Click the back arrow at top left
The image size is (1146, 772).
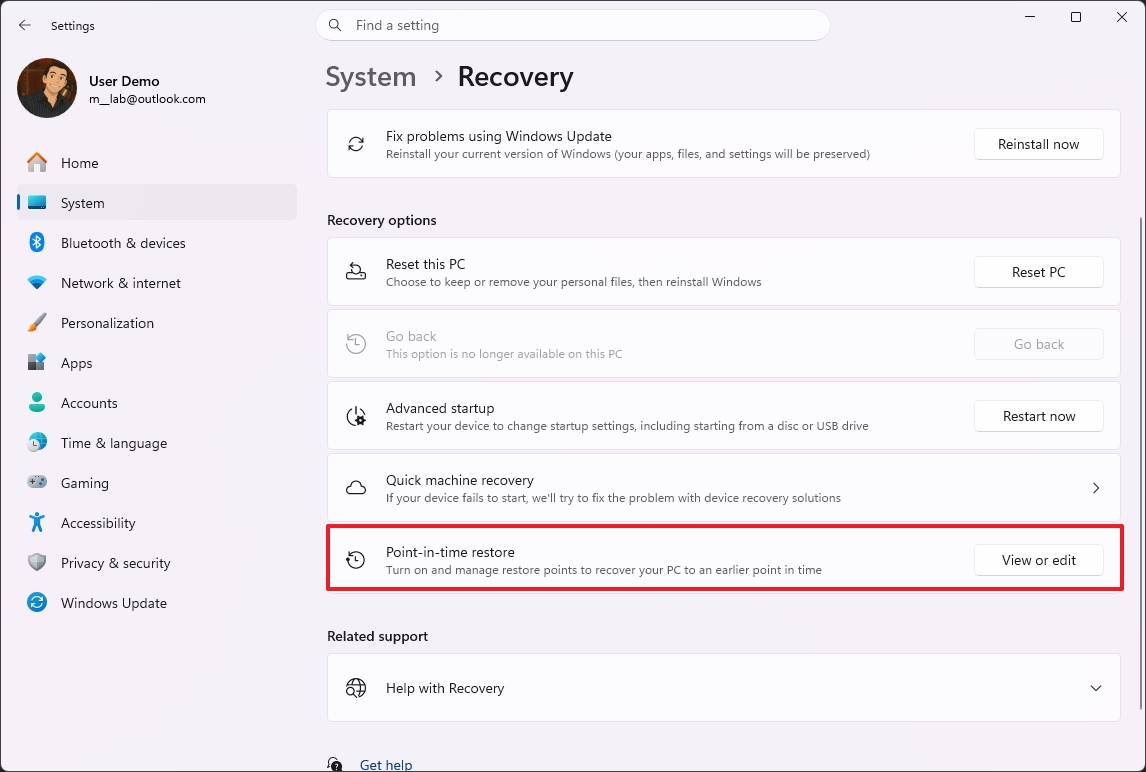coord(24,25)
